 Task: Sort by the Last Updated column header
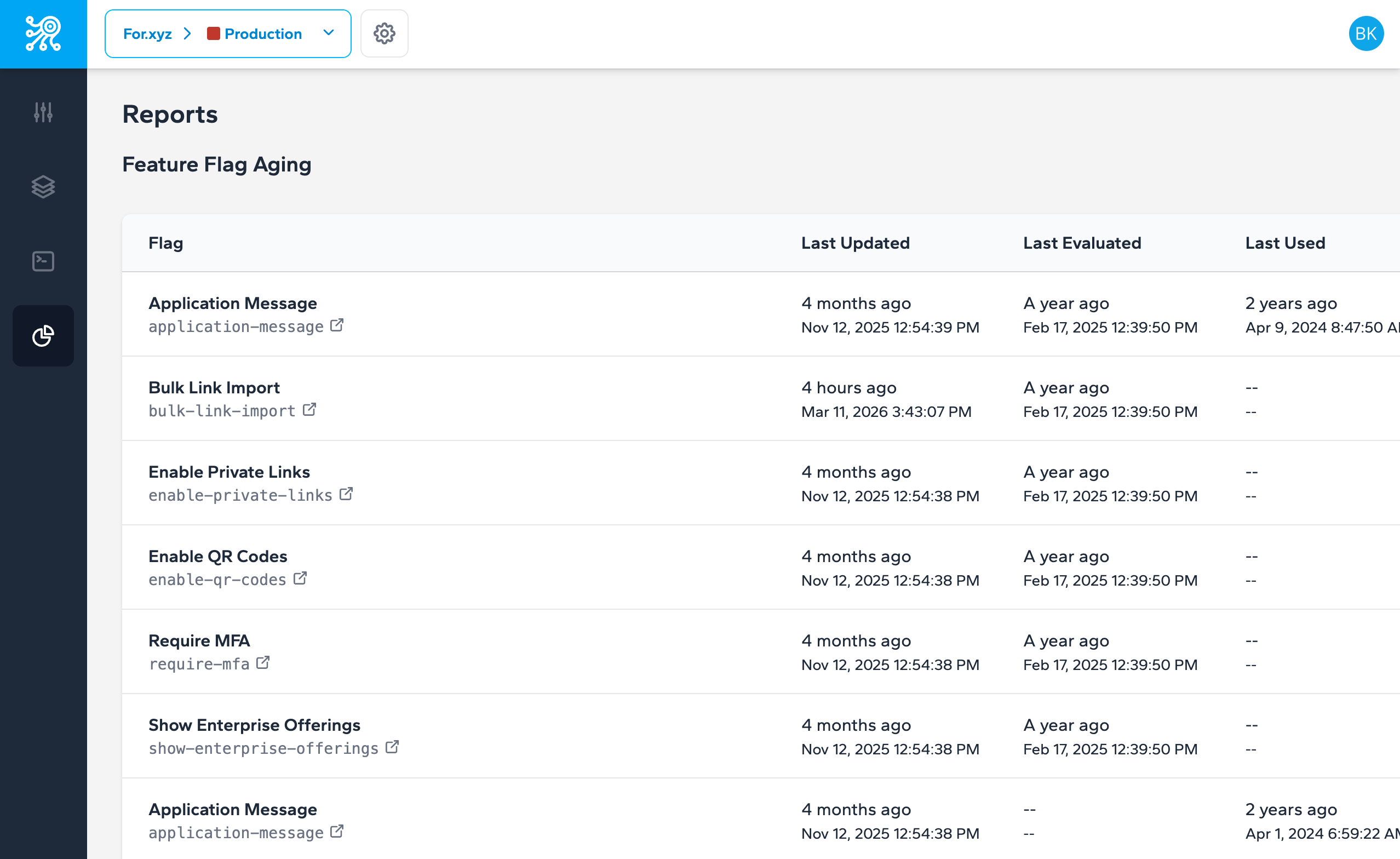pos(855,243)
